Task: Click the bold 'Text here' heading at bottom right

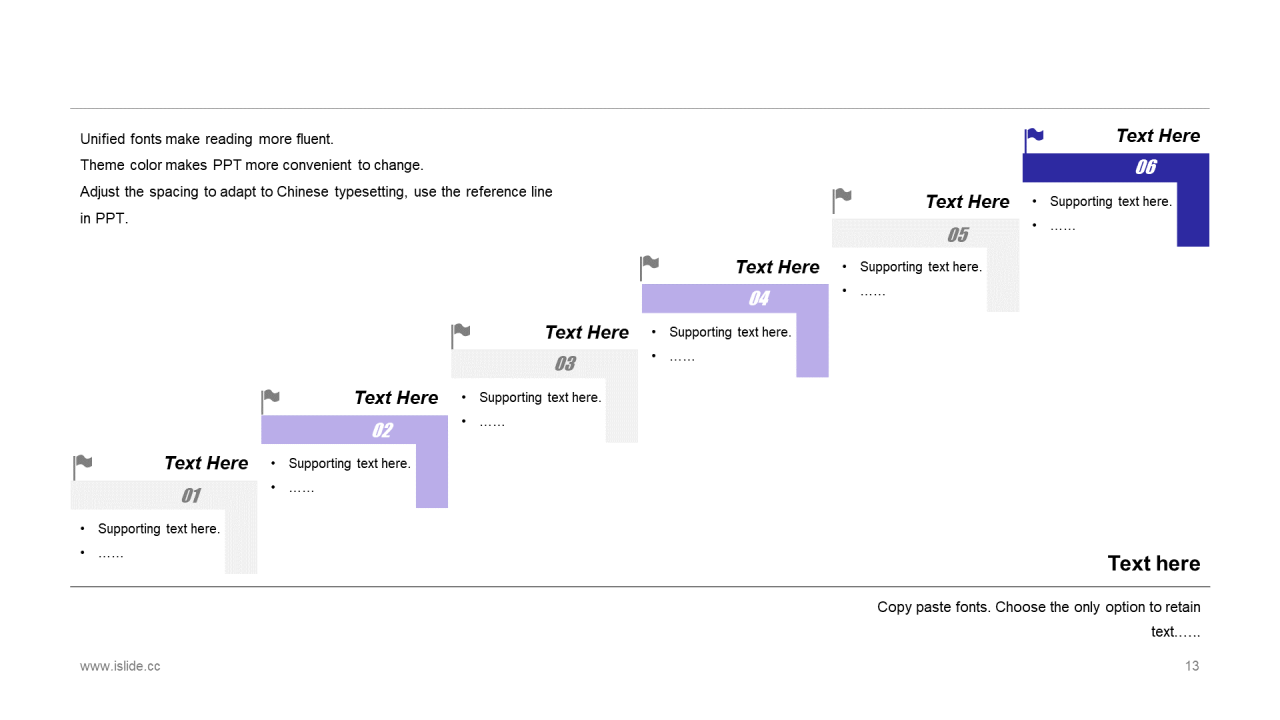Action: 1154,563
